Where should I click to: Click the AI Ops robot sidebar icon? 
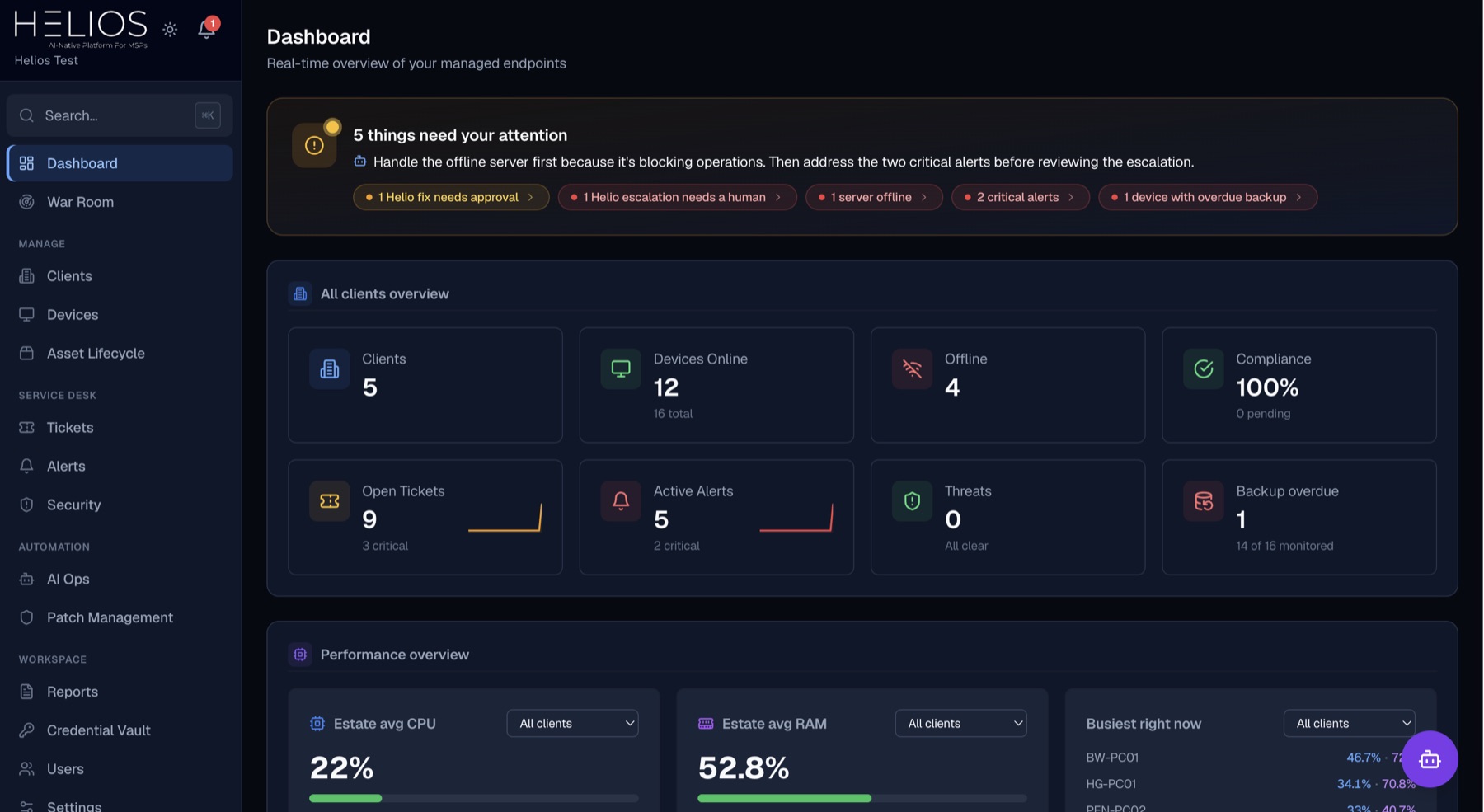(26, 580)
